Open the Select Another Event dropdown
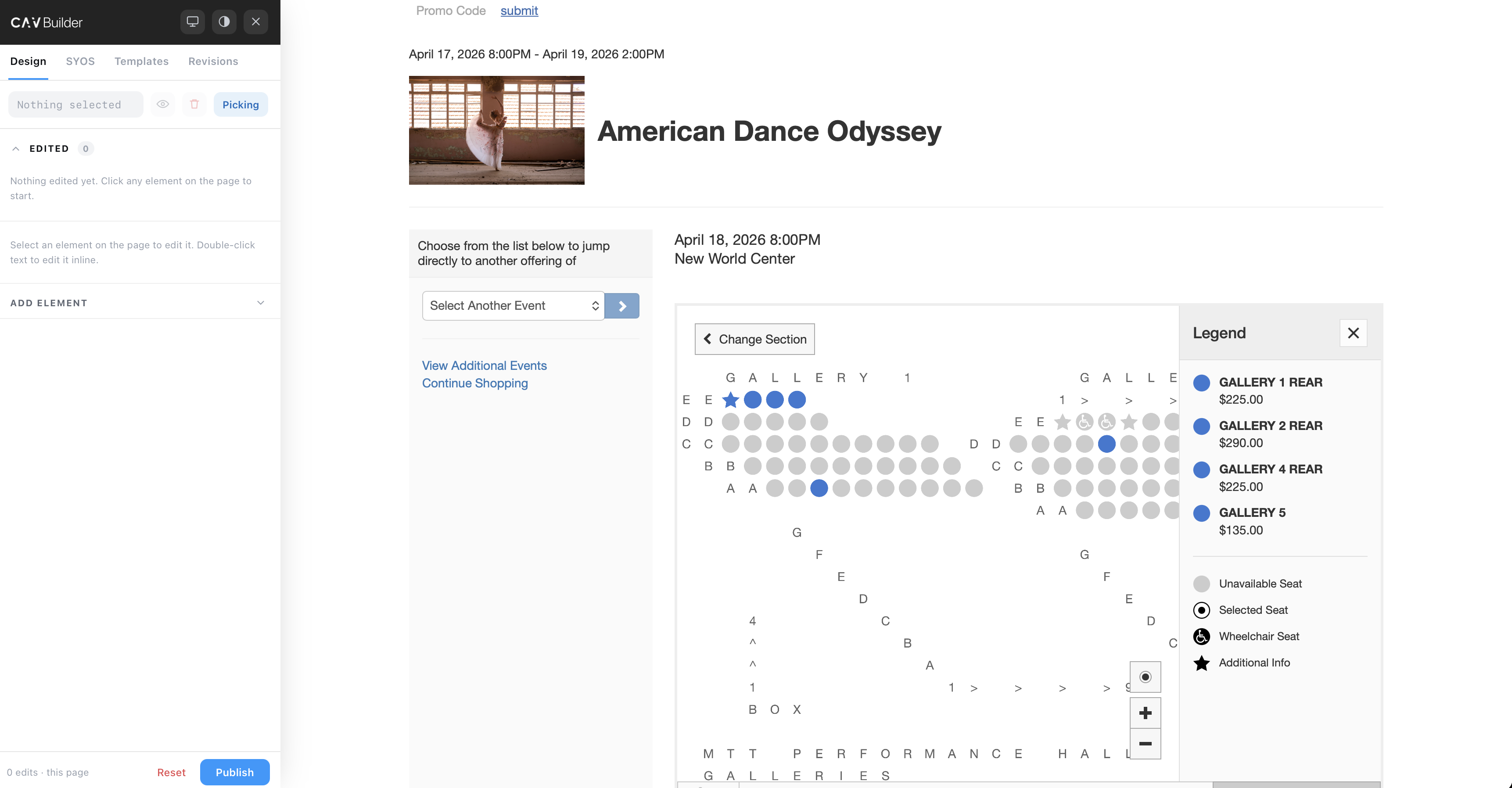The image size is (1512, 788). tap(514, 306)
